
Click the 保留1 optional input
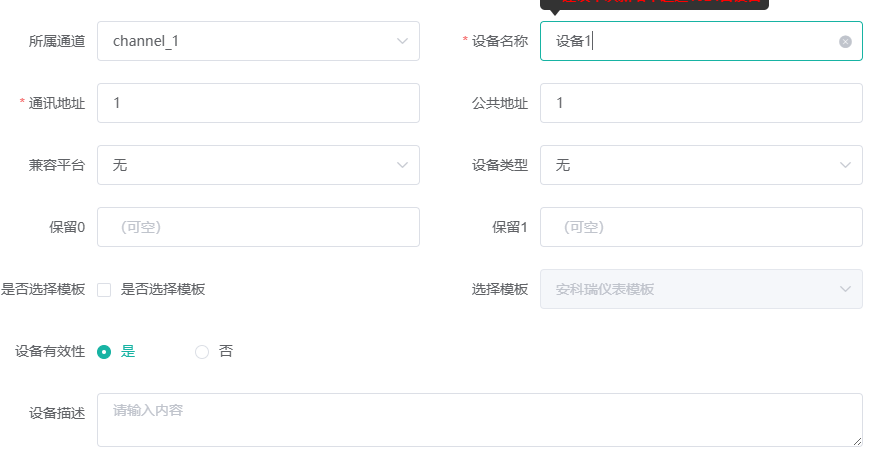click(x=701, y=227)
